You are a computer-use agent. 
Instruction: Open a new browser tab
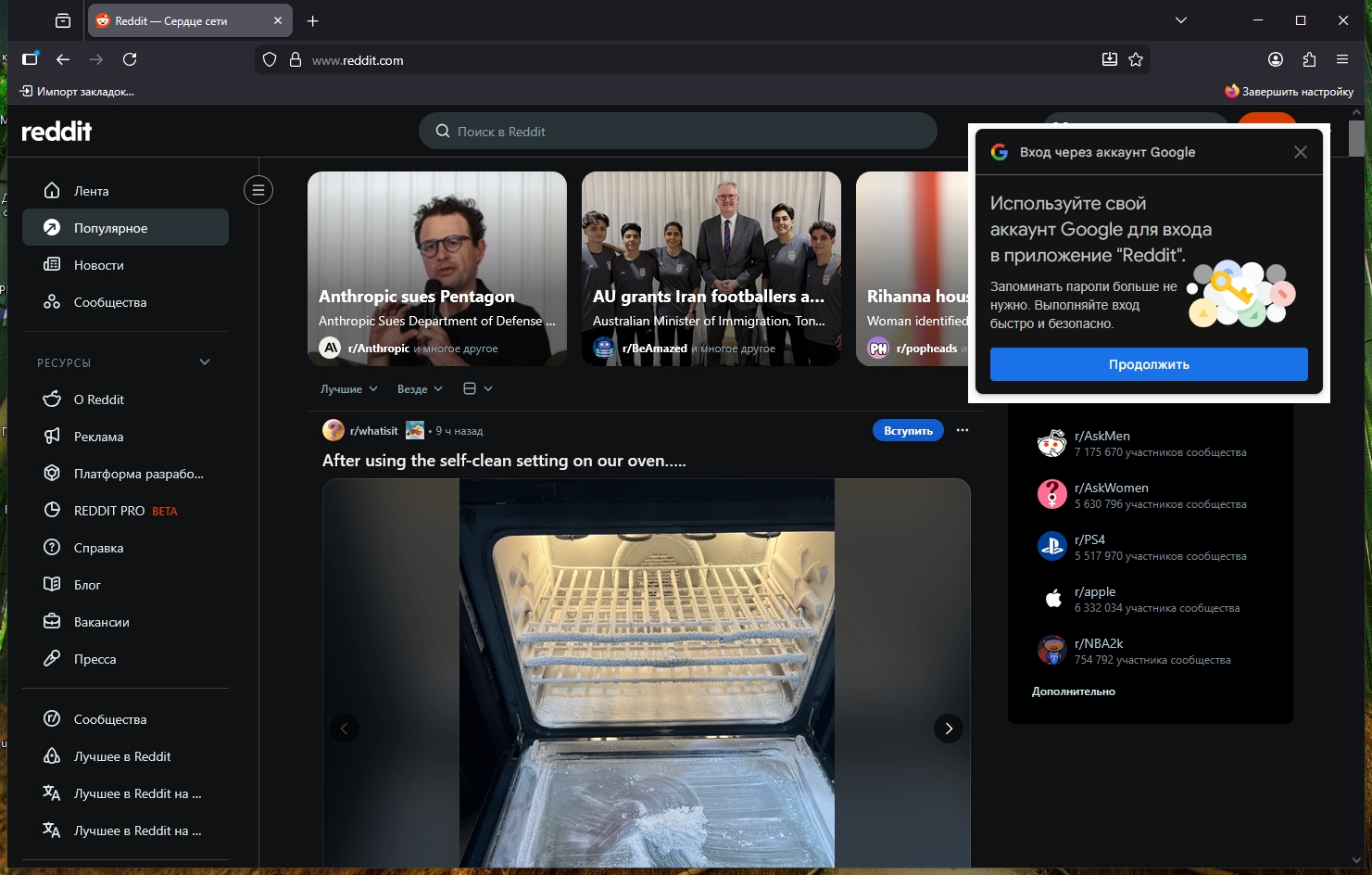pyautogui.click(x=312, y=20)
